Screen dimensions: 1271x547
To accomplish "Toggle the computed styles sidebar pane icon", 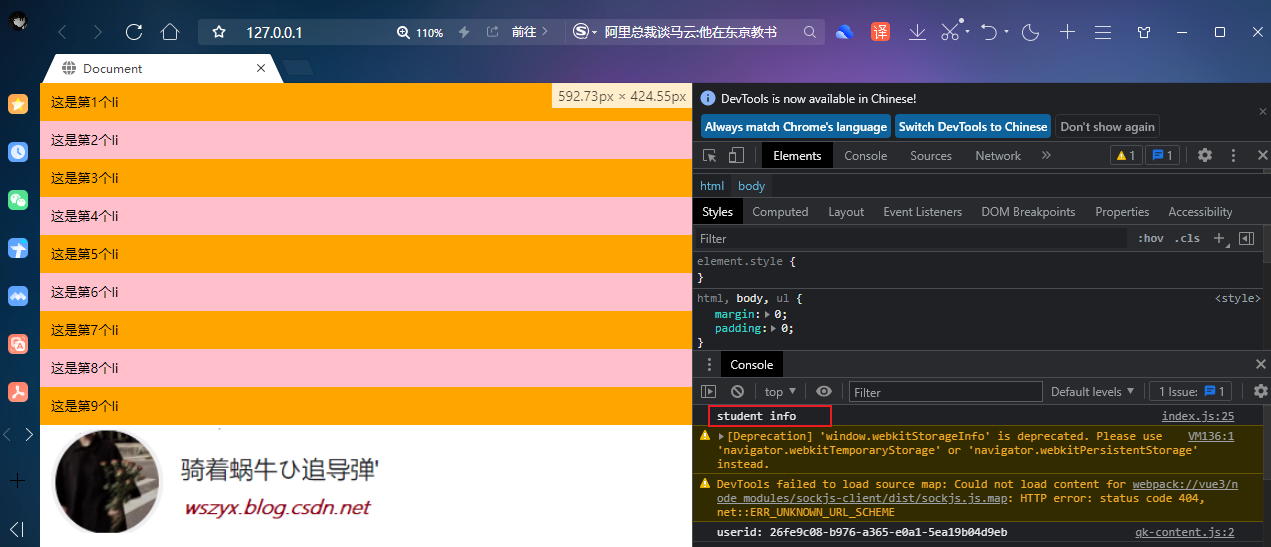I will (1246, 239).
